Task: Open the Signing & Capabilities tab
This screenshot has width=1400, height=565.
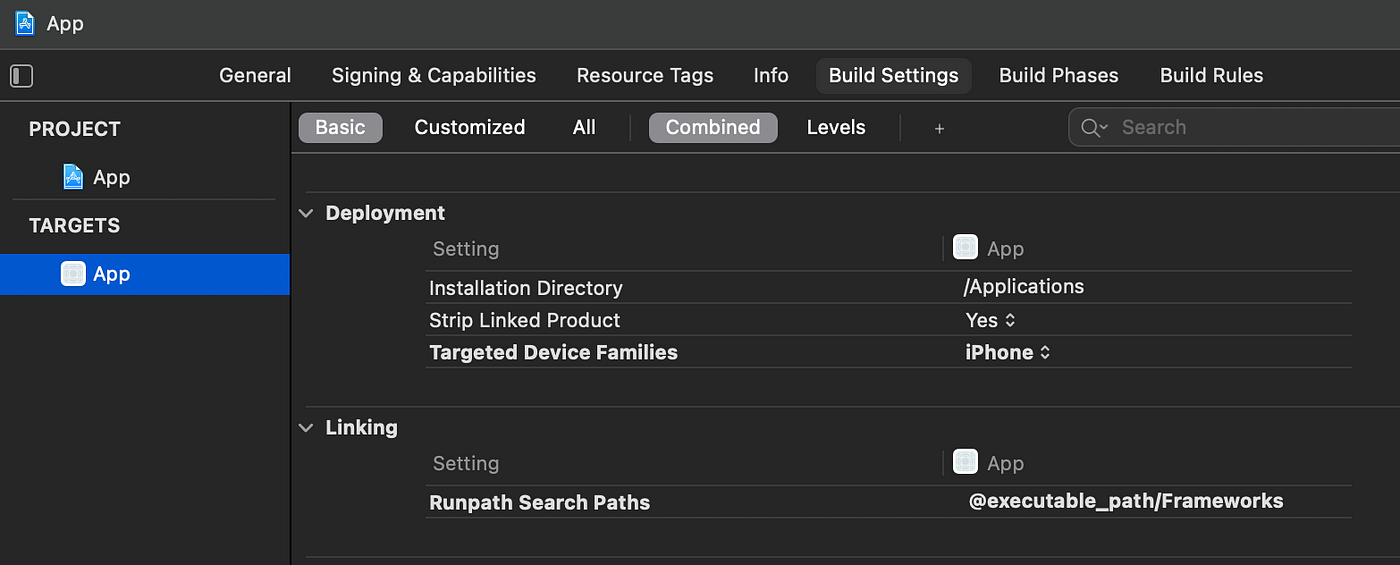Action: click(x=434, y=75)
